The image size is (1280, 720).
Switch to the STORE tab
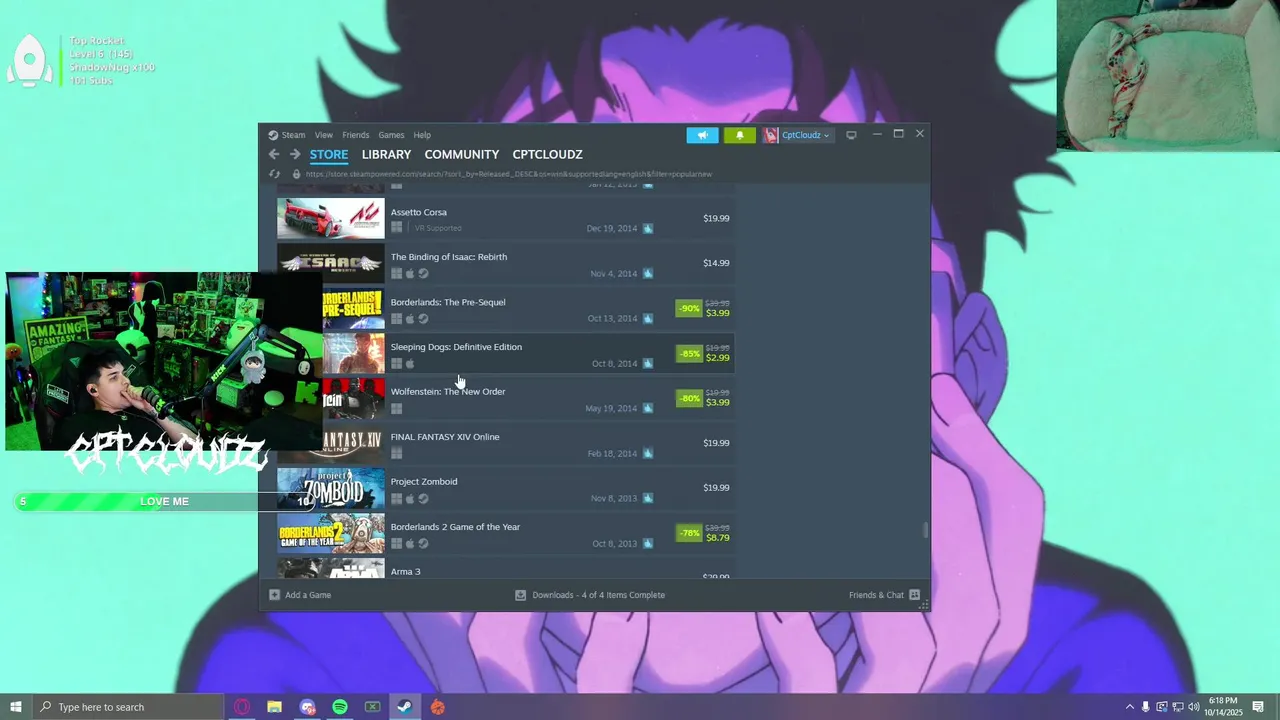[x=329, y=154]
